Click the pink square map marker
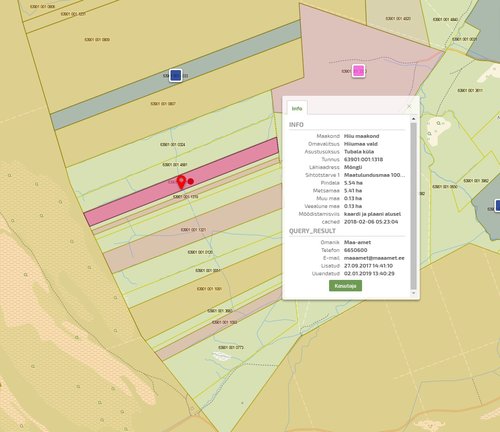The height and width of the screenshot is (432, 500). point(359,71)
